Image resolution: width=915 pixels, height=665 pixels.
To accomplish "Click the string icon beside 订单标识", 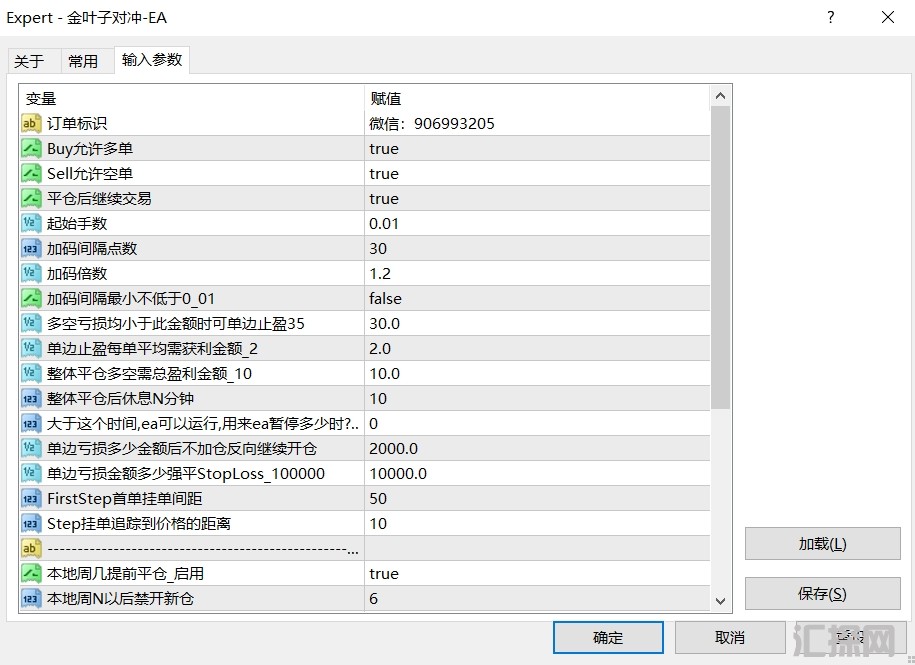I will [31, 123].
